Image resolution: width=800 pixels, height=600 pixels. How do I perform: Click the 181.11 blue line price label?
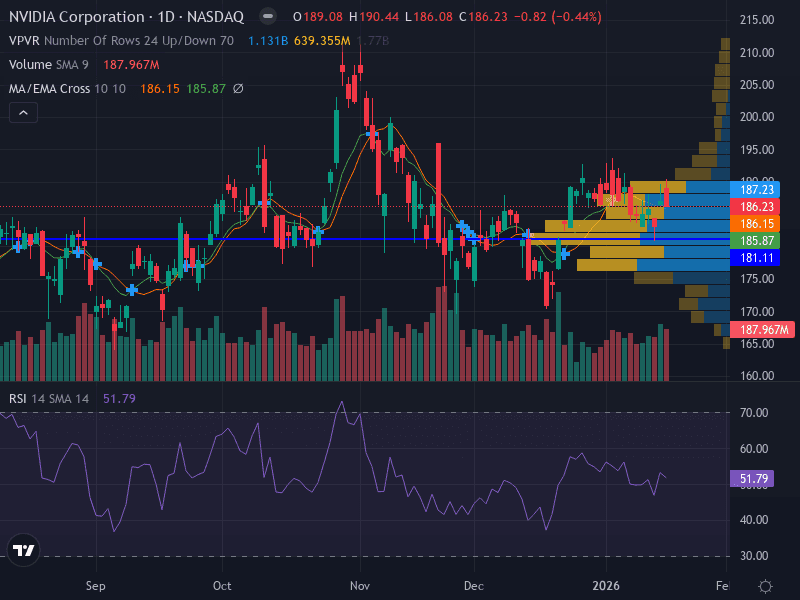756,258
